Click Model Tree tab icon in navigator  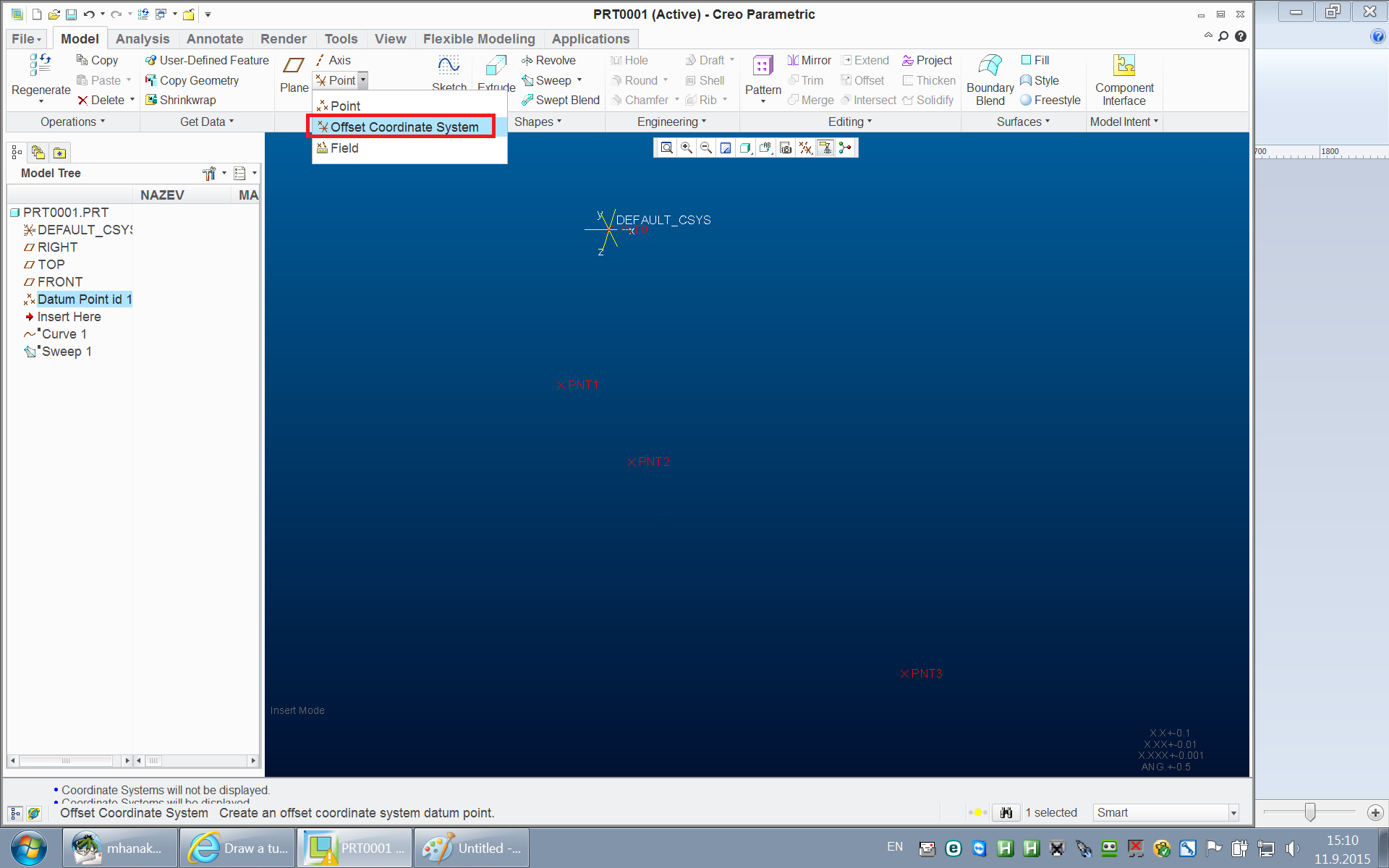point(17,153)
